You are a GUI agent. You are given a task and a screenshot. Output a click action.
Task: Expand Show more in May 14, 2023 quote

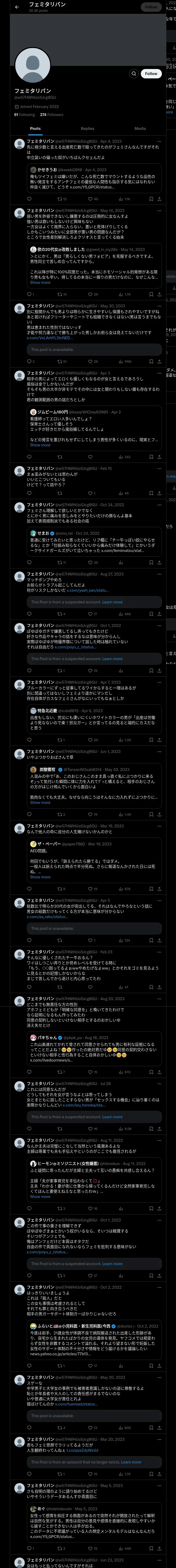40,283
